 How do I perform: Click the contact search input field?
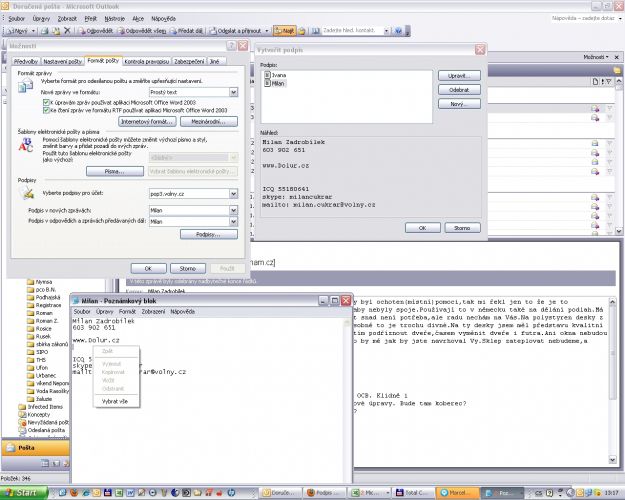coord(352,31)
